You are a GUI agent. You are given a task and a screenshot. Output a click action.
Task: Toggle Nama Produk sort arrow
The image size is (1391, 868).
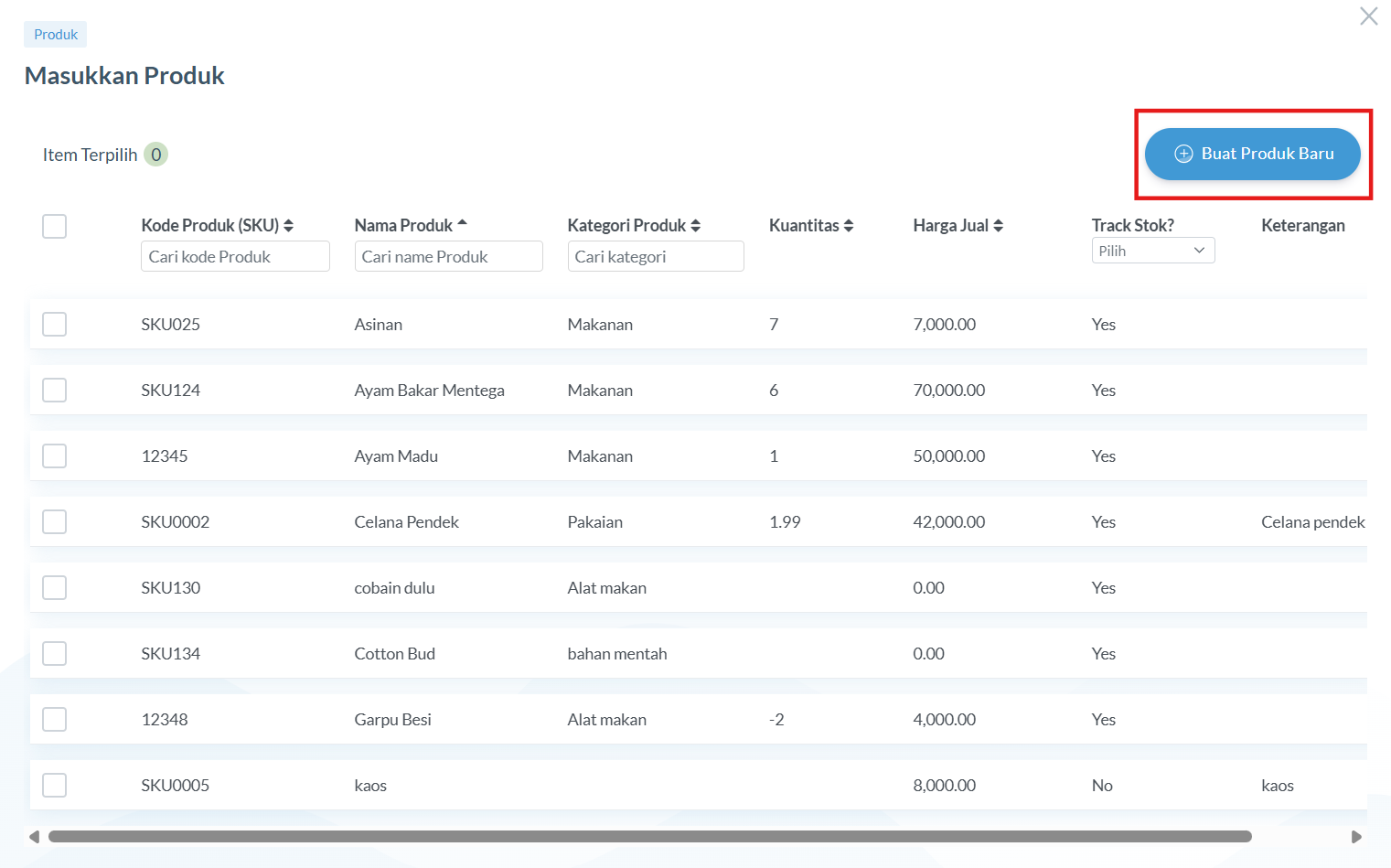pyautogui.click(x=462, y=223)
